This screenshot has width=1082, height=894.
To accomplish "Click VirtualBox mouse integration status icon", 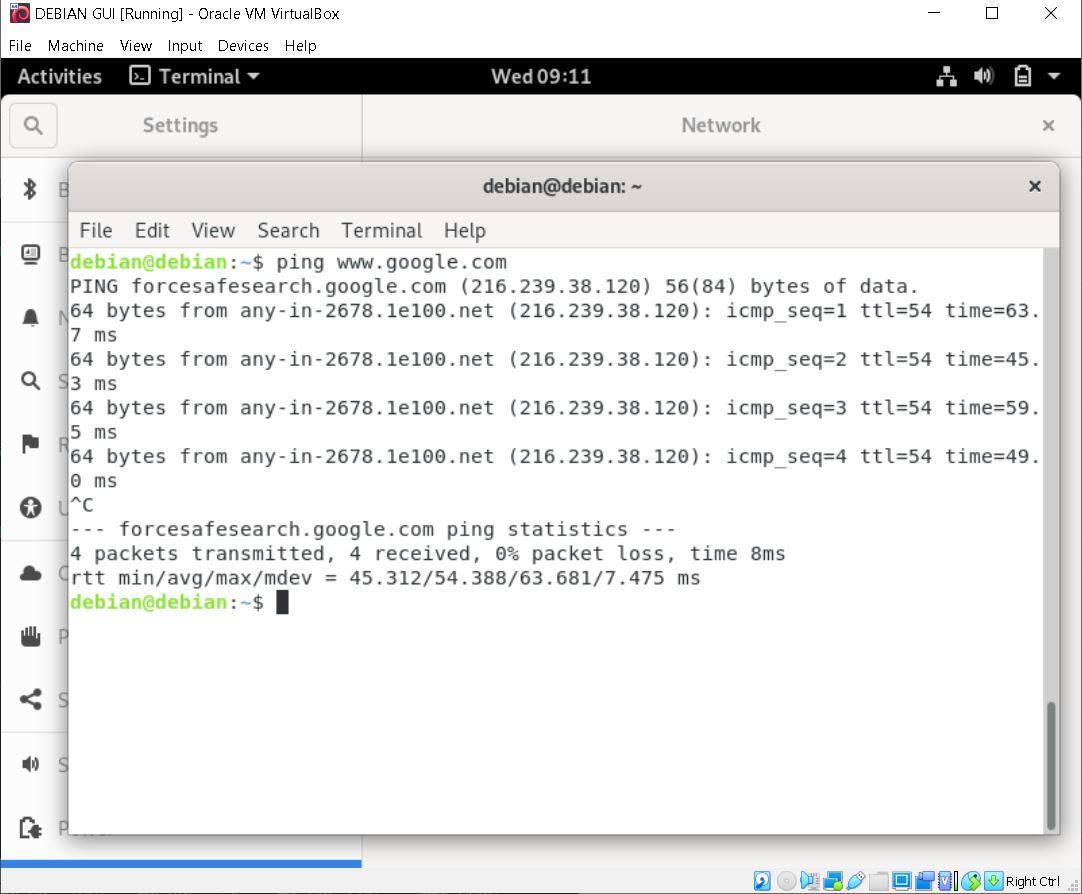I will click(x=970, y=881).
